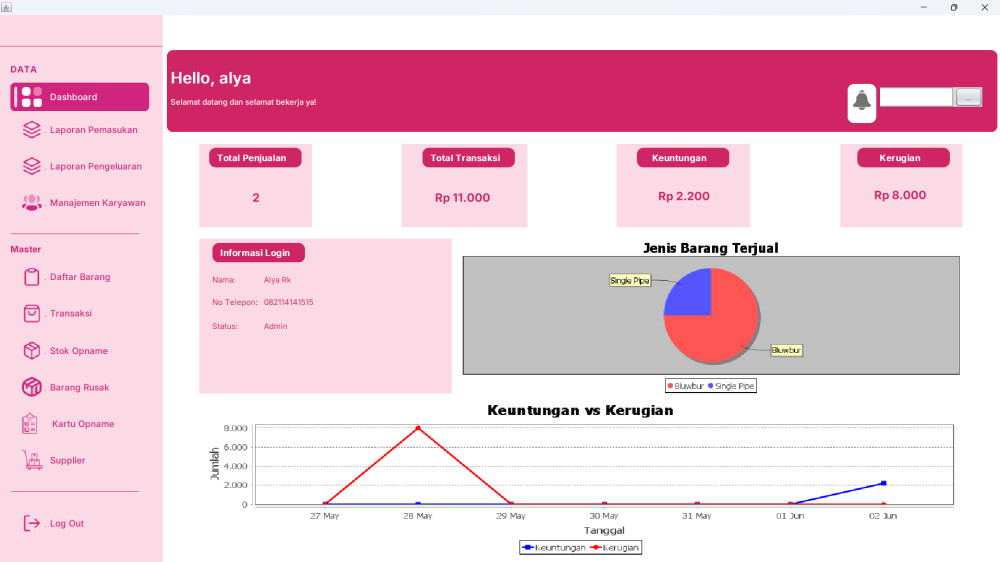Click the blue Single Pipe legend swatch

pyautogui.click(x=711, y=386)
